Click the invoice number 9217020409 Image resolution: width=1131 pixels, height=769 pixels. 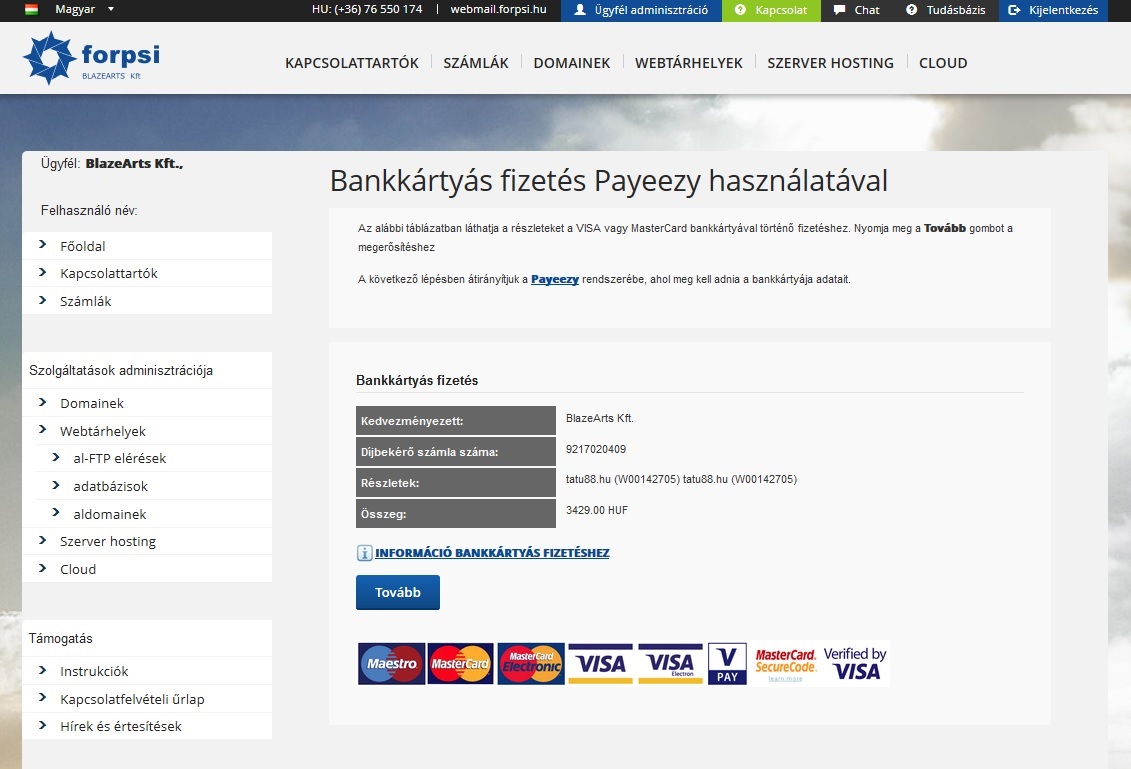pos(596,449)
